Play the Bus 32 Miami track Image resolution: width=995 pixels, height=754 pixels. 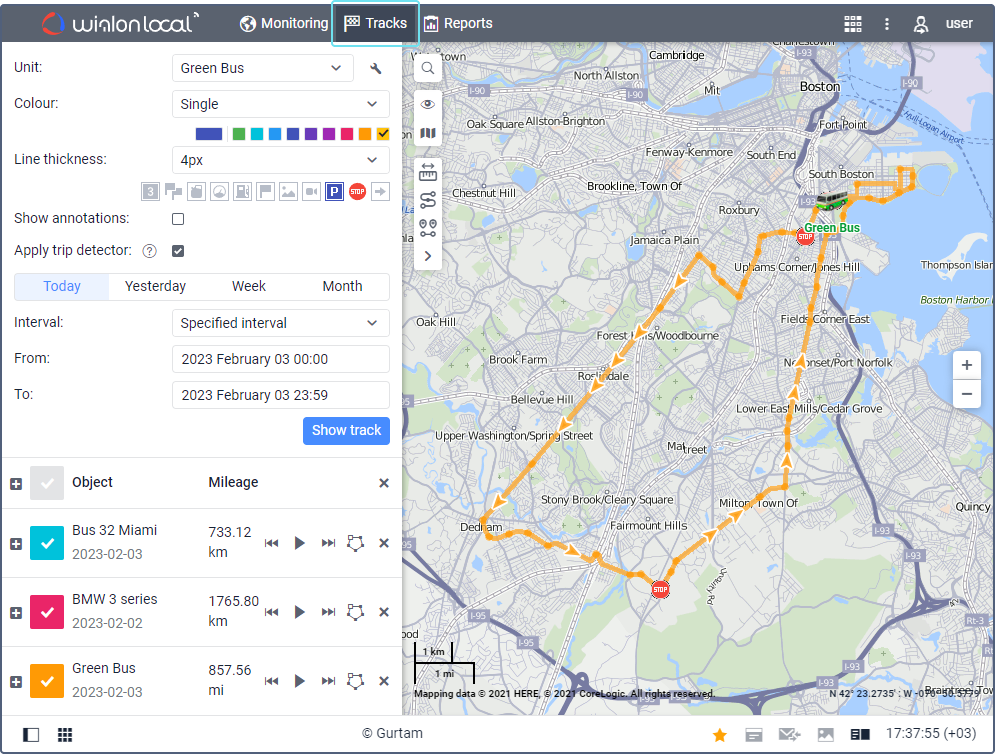click(299, 543)
